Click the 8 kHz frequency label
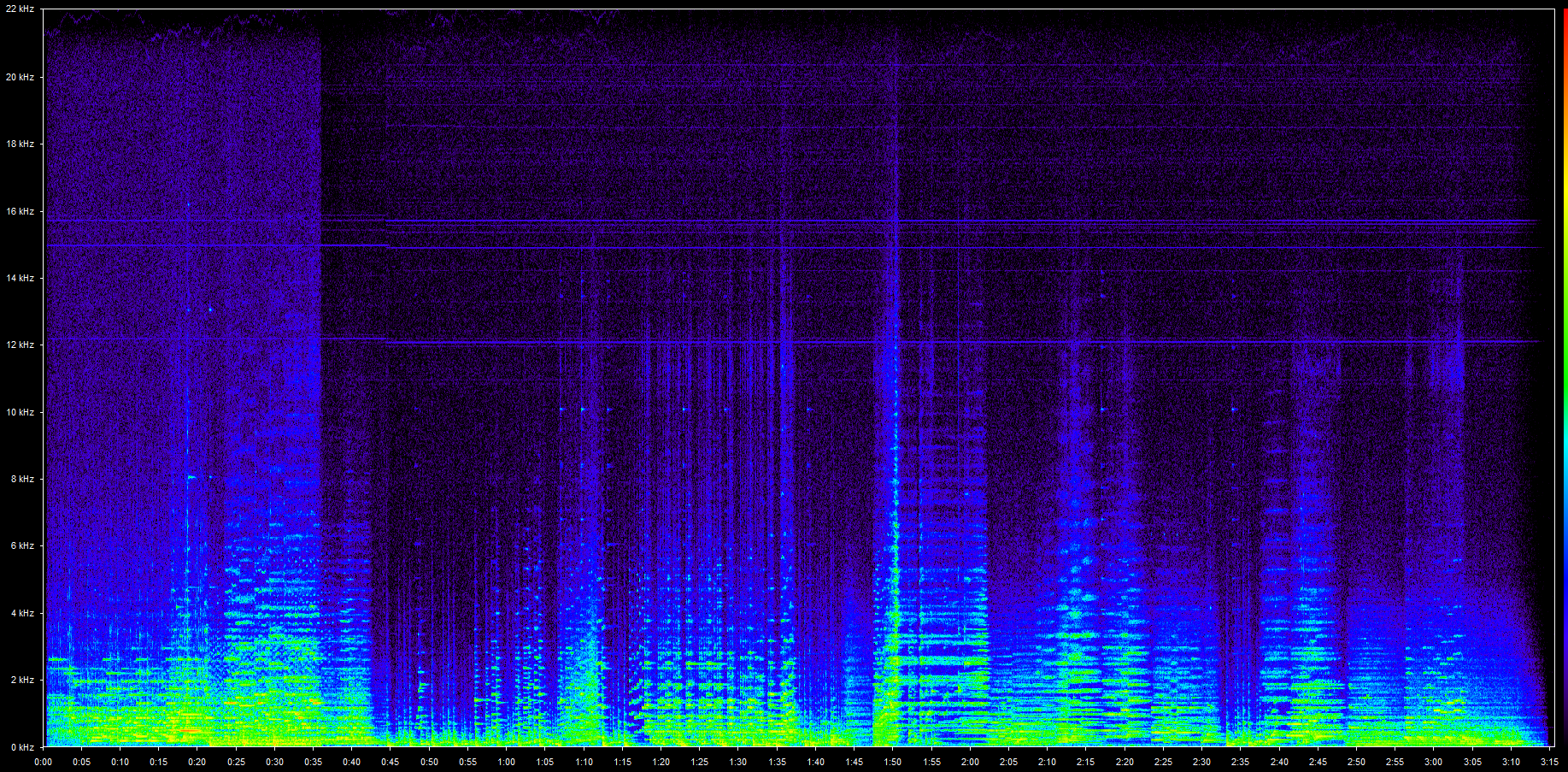1568x772 pixels. pyautogui.click(x=22, y=479)
